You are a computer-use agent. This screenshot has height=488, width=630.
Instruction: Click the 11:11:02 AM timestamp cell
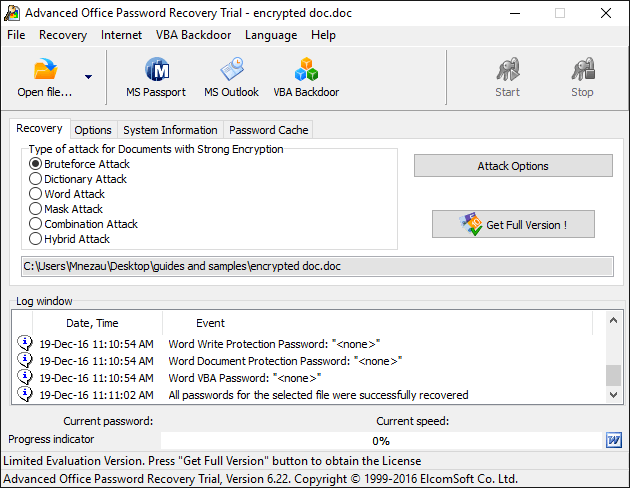96,395
